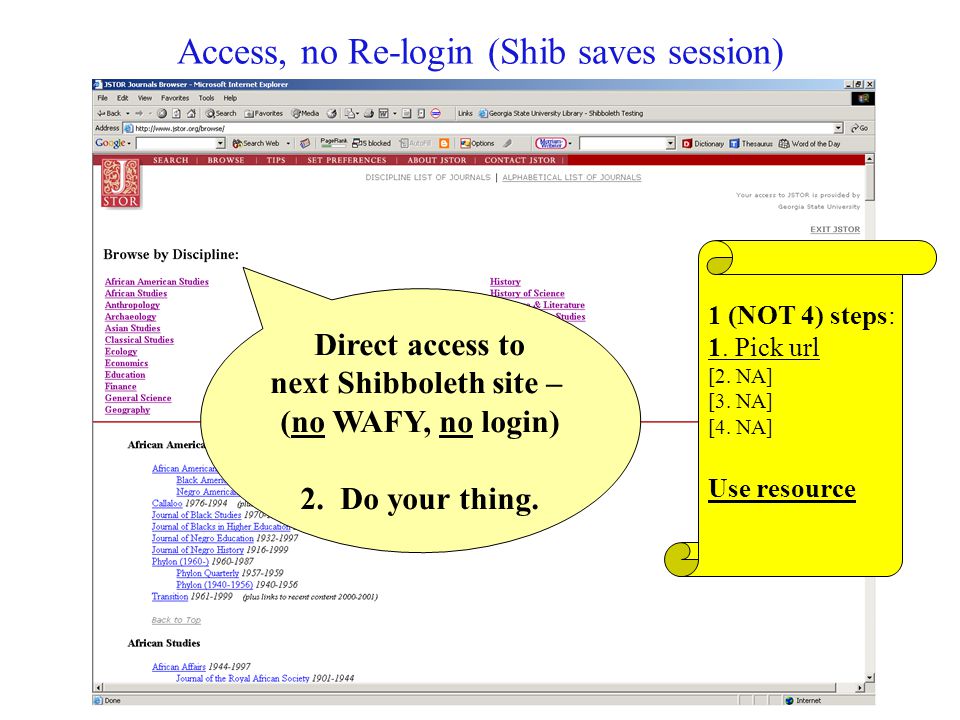The height and width of the screenshot is (720, 960).
Task: Print the page with Print icon
Action: click(369, 113)
